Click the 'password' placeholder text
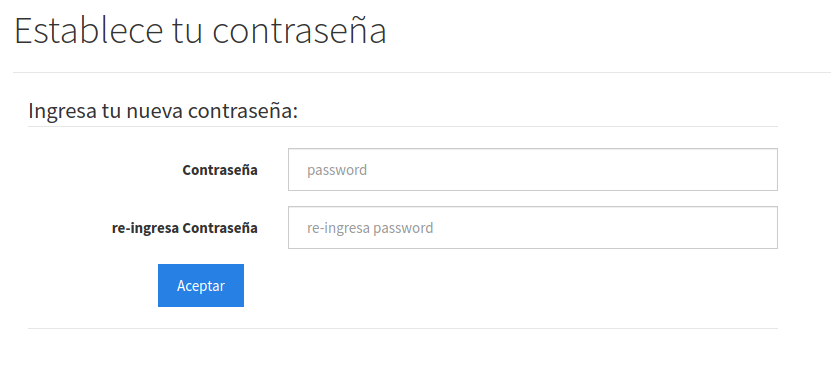The height and width of the screenshot is (372, 831). (337, 171)
